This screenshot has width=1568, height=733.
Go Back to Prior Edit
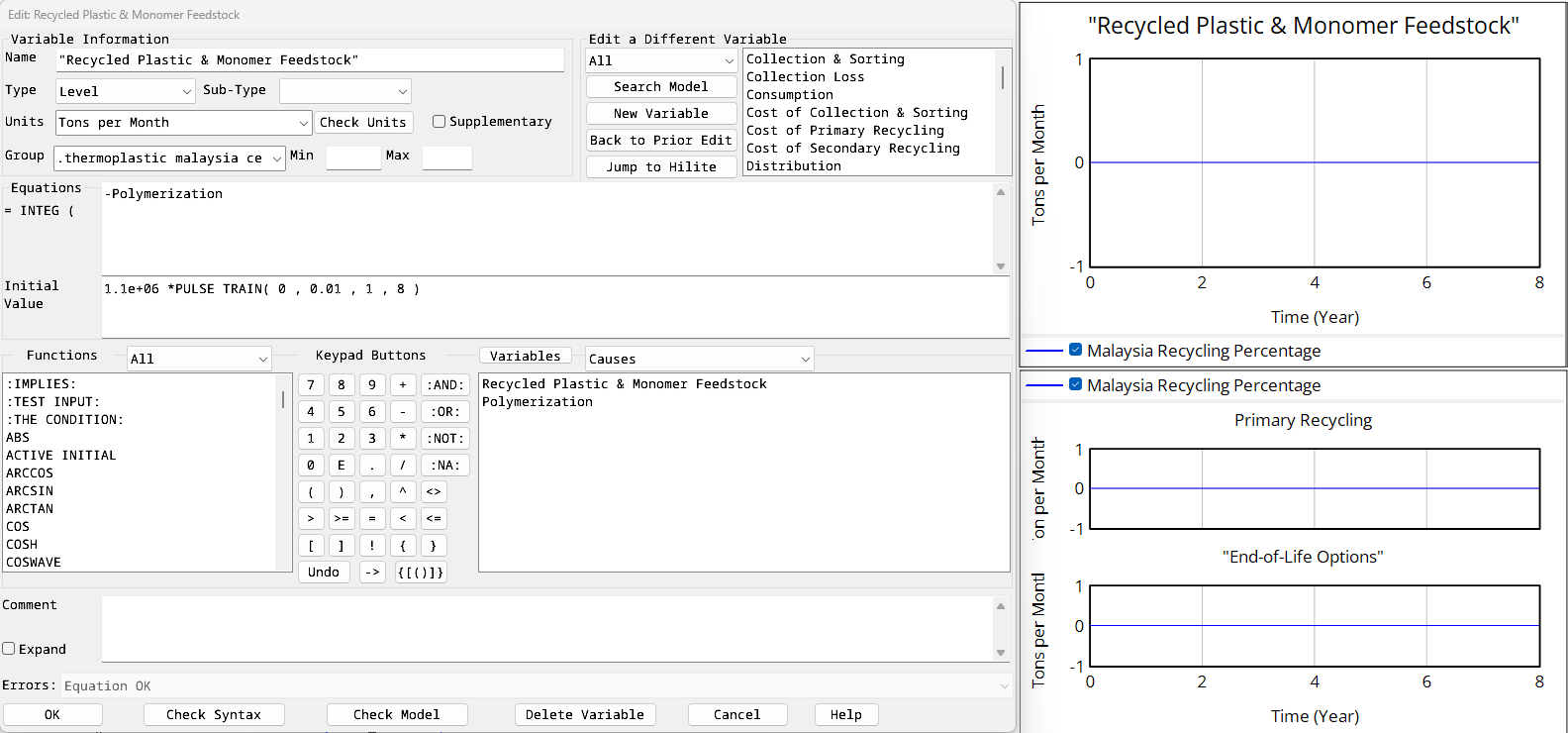661,141
